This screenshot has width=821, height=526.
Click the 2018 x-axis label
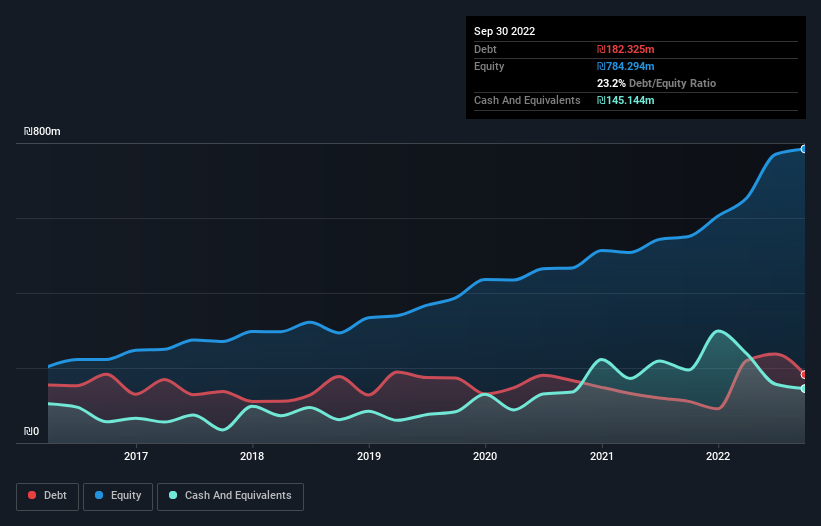click(252, 456)
